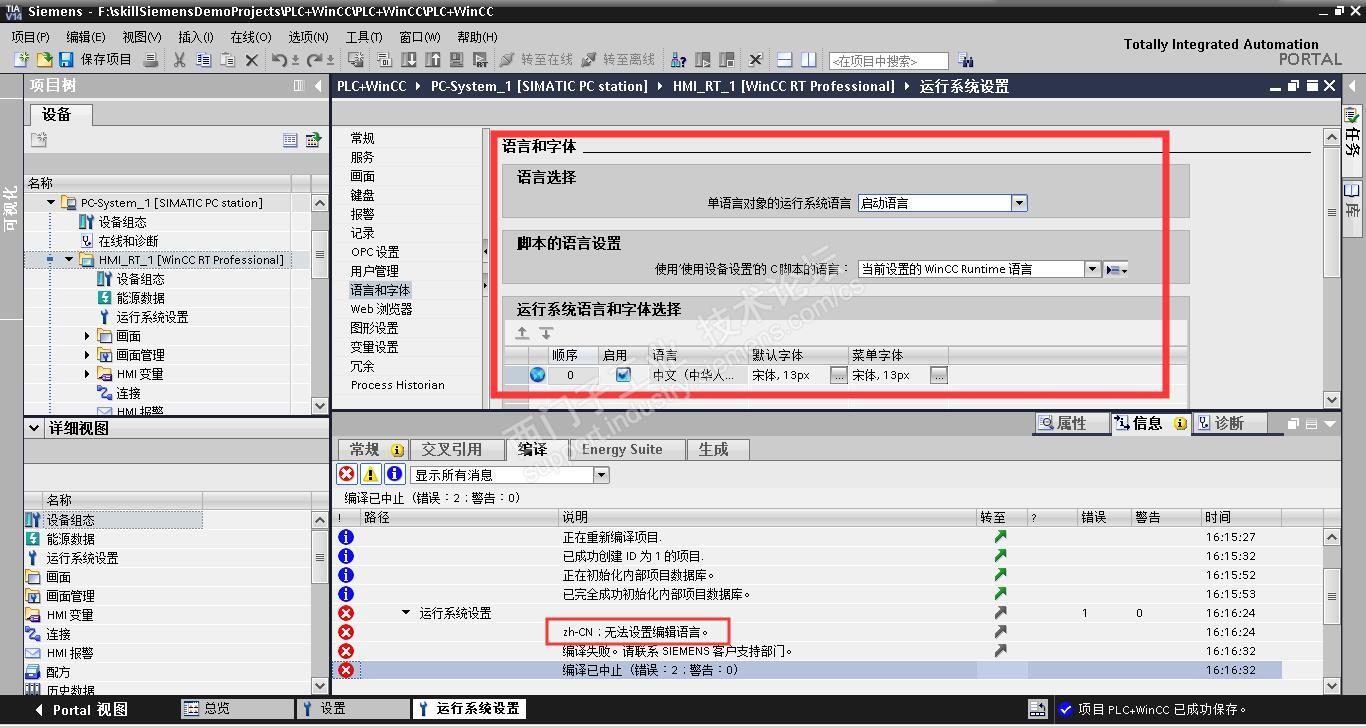Viewport: 1366px width, 728px height.
Task: Select Web 浏览器 in settings navigation
Action: coord(381,309)
